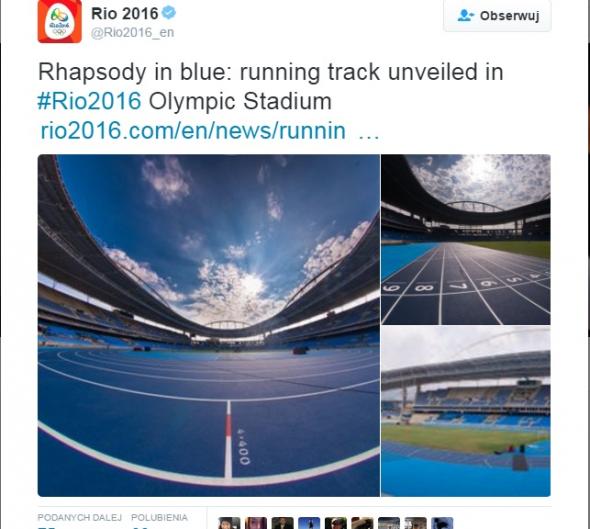Expand the truncated link via the ellipsis
The height and width of the screenshot is (529, 590).
[369, 132]
